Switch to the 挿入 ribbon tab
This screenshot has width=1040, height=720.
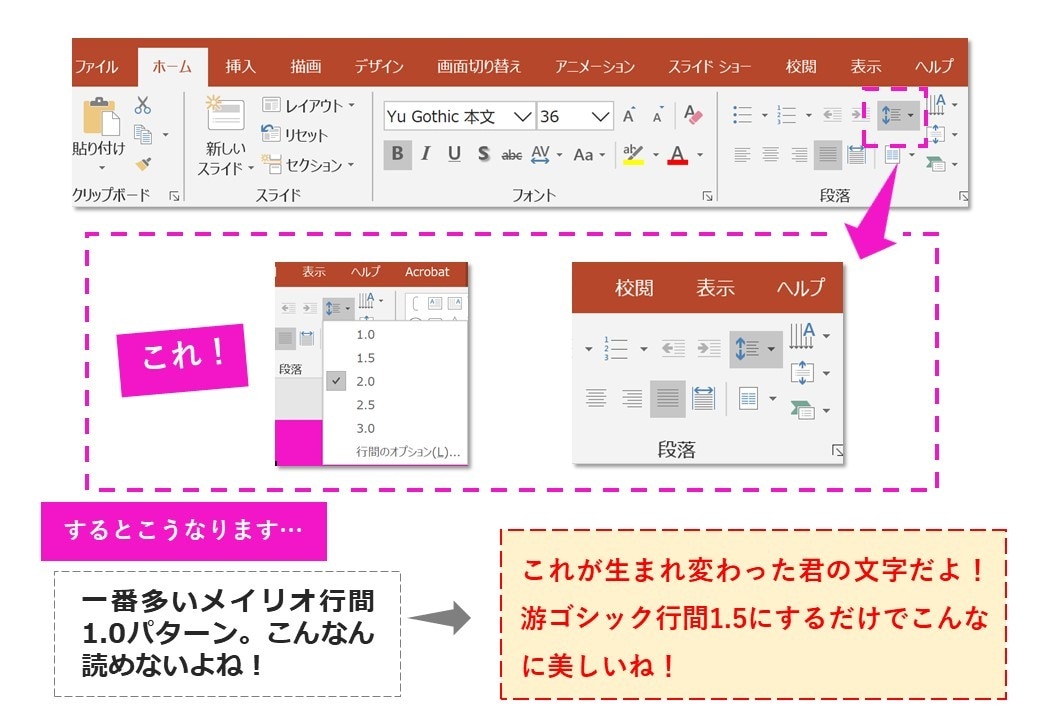(x=240, y=66)
